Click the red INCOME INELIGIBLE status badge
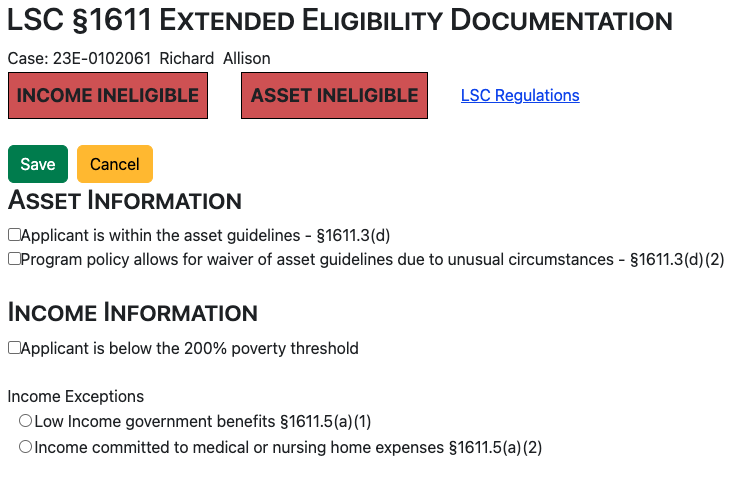The width and height of the screenshot is (749, 501). (x=108, y=96)
